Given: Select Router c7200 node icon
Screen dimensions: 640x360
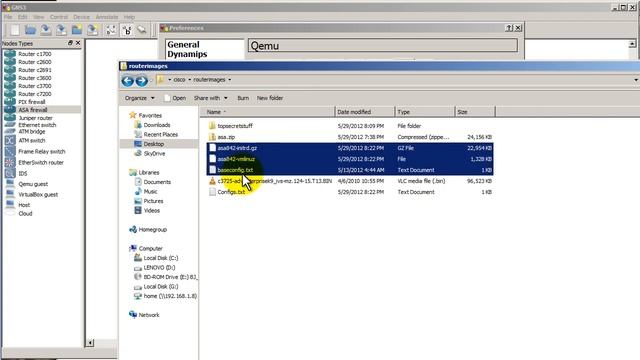Looking at the screenshot, I should (10, 94).
